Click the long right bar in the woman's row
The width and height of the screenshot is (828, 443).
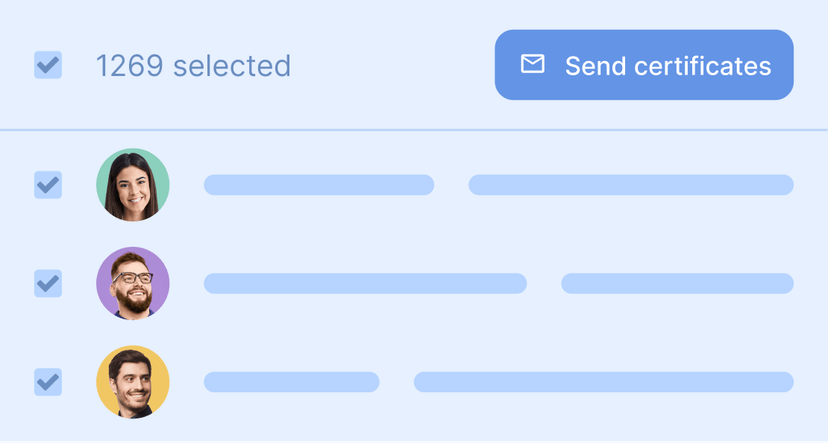tap(630, 185)
